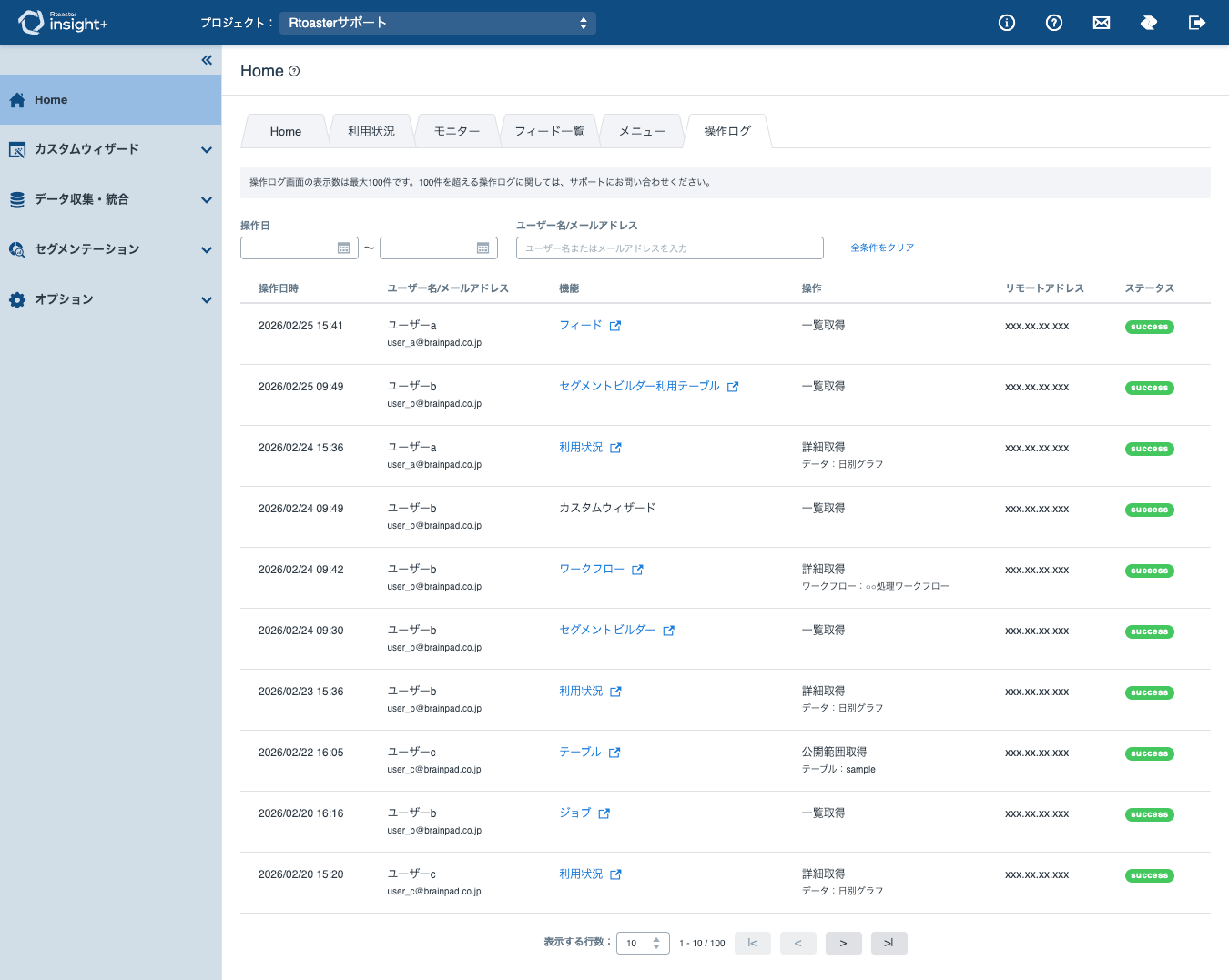Image resolution: width=1229 pixels, height=980 pixels.
Task: Jump to the last page of logs
Action: point(889,944)
